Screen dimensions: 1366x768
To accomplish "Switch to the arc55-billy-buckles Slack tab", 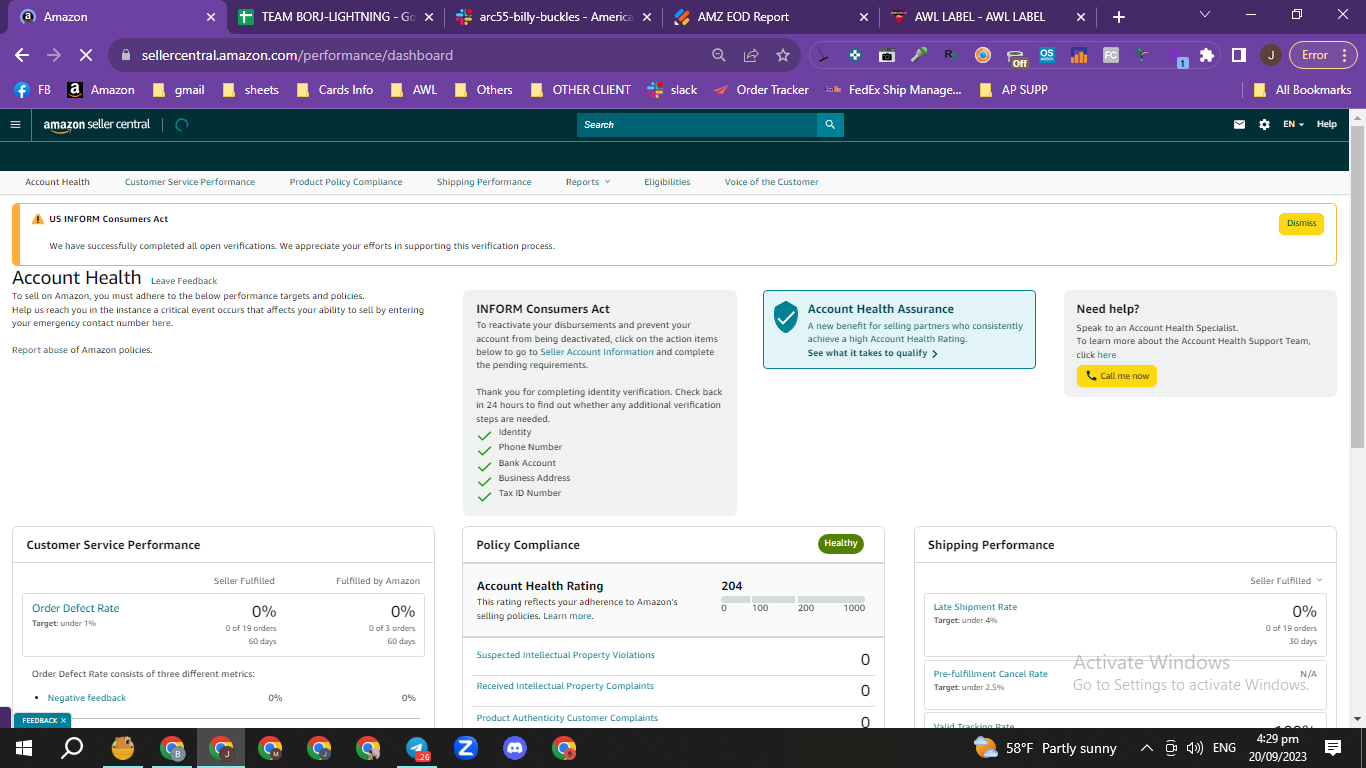I will [552, 17].
